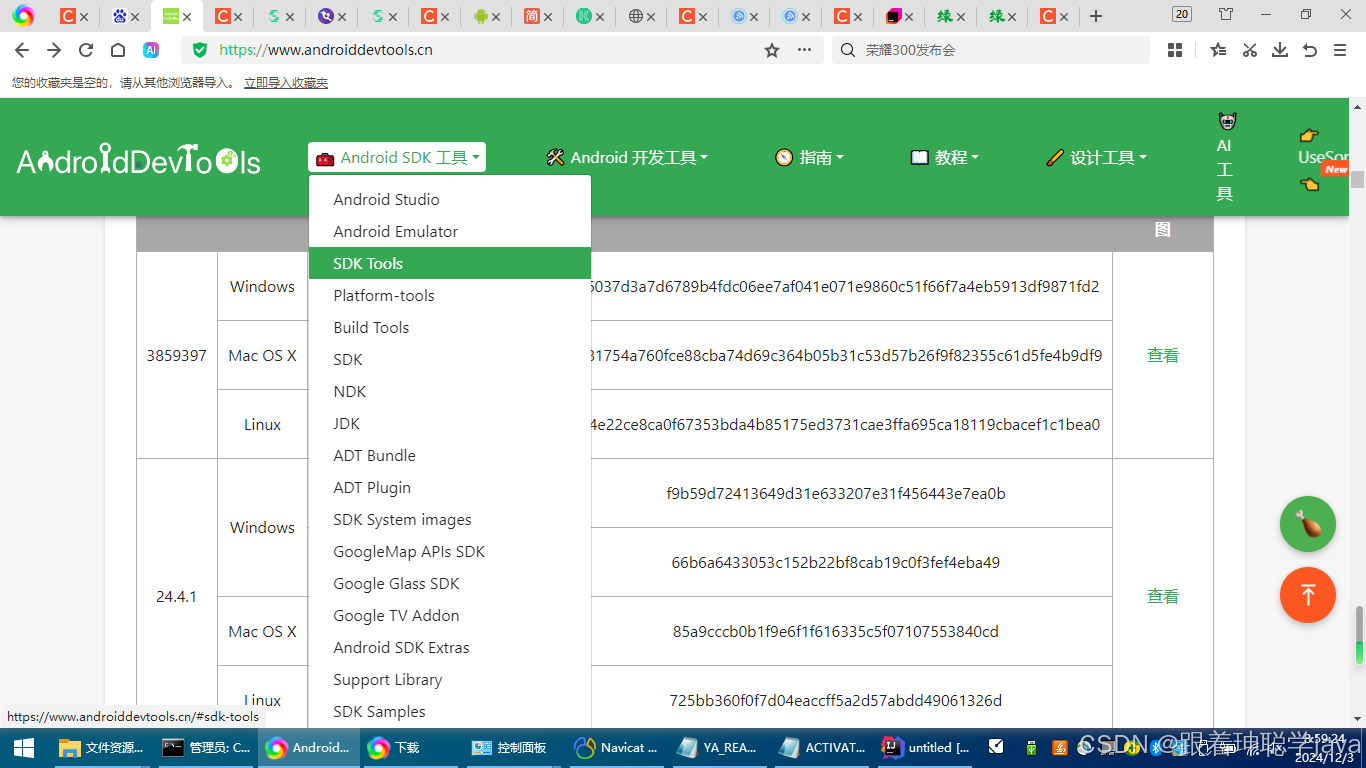
Task: Open a new tab with plus button
Action: [x=1096, y=16]
